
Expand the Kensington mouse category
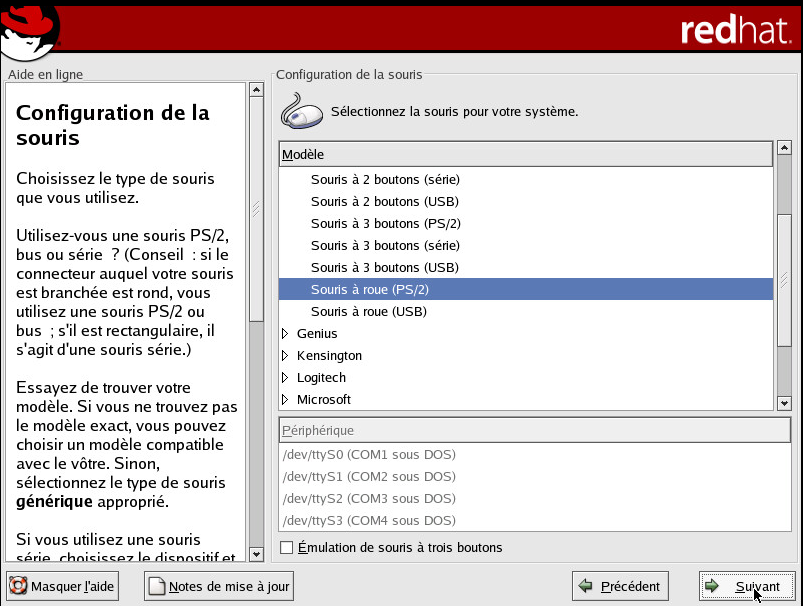coord(286,356)
